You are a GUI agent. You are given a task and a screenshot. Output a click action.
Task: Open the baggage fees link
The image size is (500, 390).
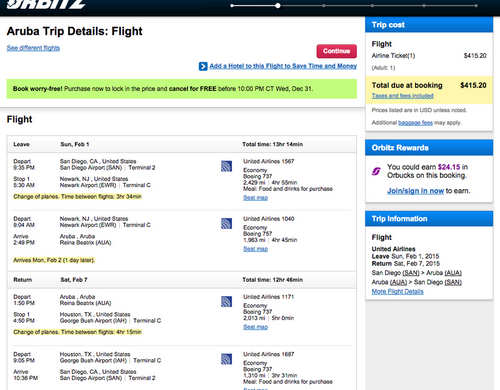click(415, 123)
